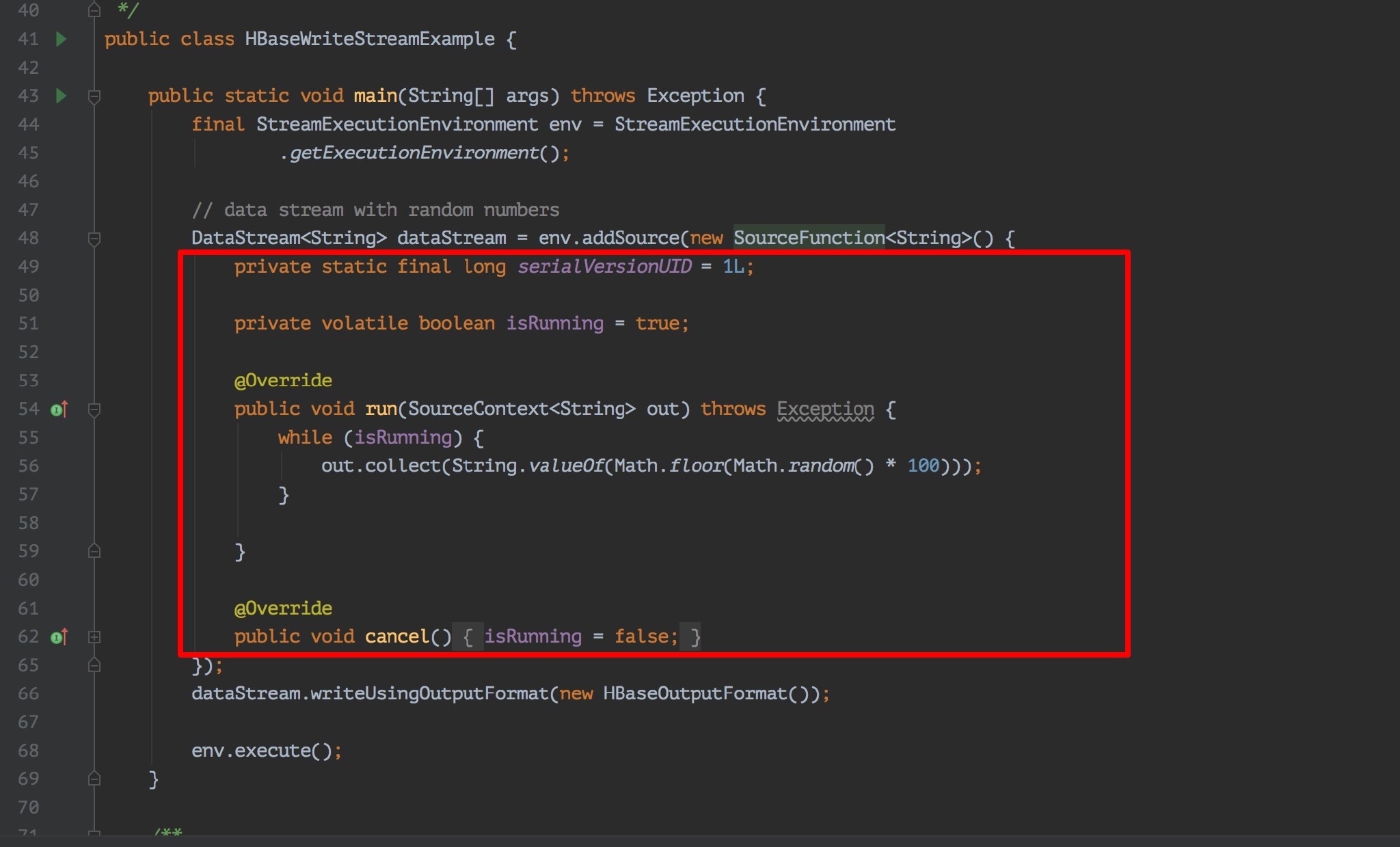This screenshot has height=847, width=1400.
Task: Click line number 48 in gutter
Action: click(28, 238)
